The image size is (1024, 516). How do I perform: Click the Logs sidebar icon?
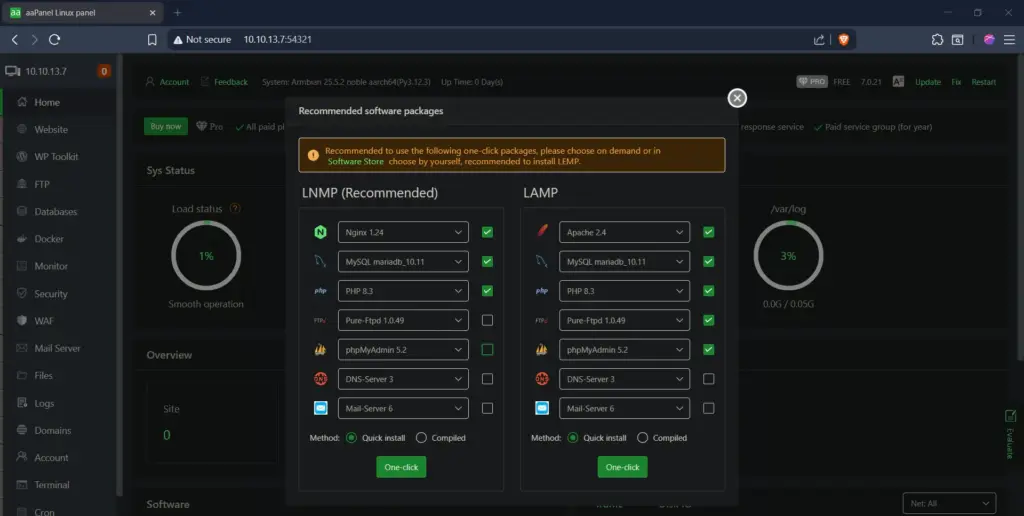22,403
